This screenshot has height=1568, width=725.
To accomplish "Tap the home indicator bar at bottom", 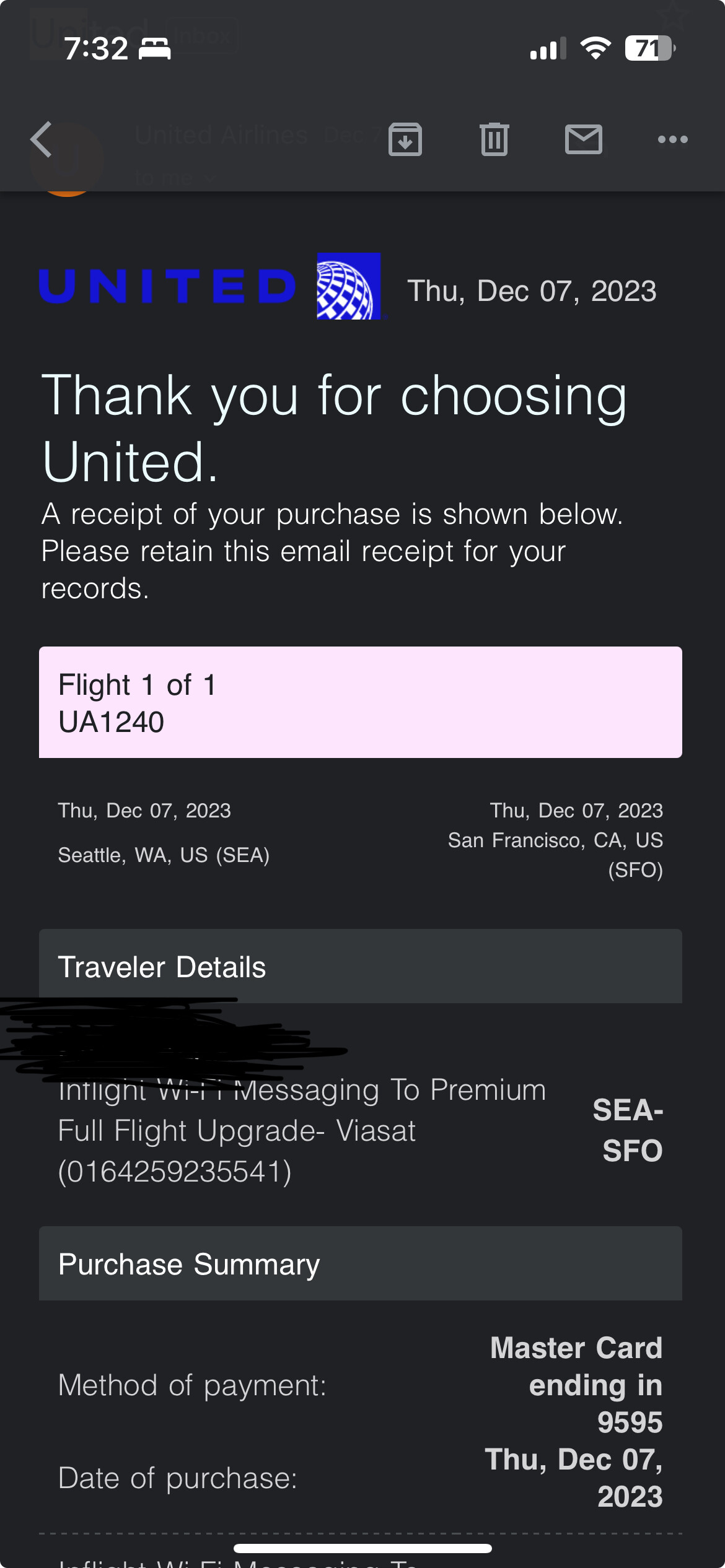I will pos(362,1548).
